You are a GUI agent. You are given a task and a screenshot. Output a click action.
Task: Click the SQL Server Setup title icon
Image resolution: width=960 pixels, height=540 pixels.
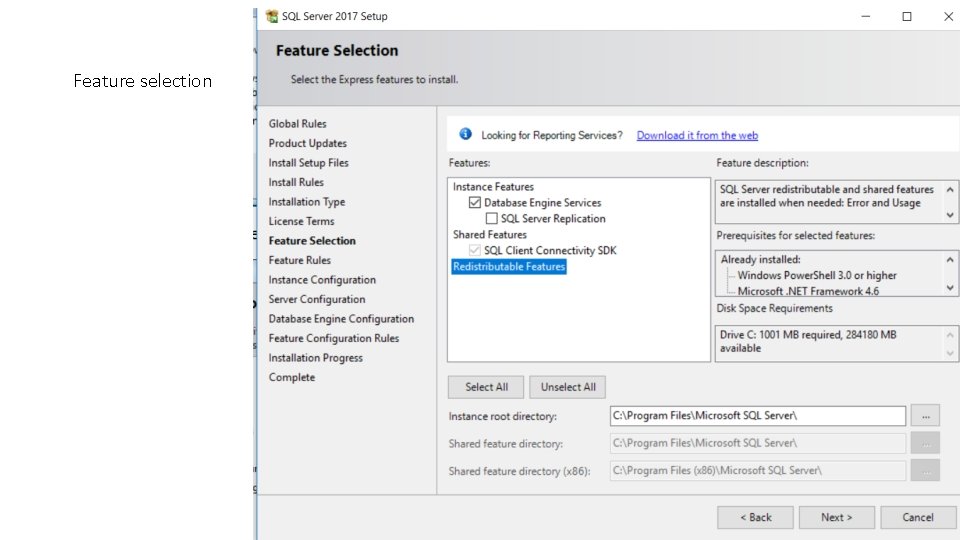click(x=272, y=16)
